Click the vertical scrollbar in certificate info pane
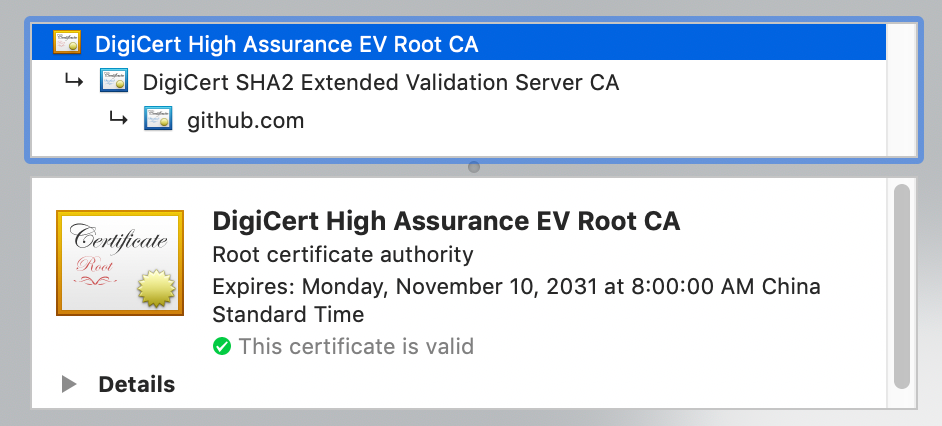This screenshot has width=942, height=426. (902, 287)
